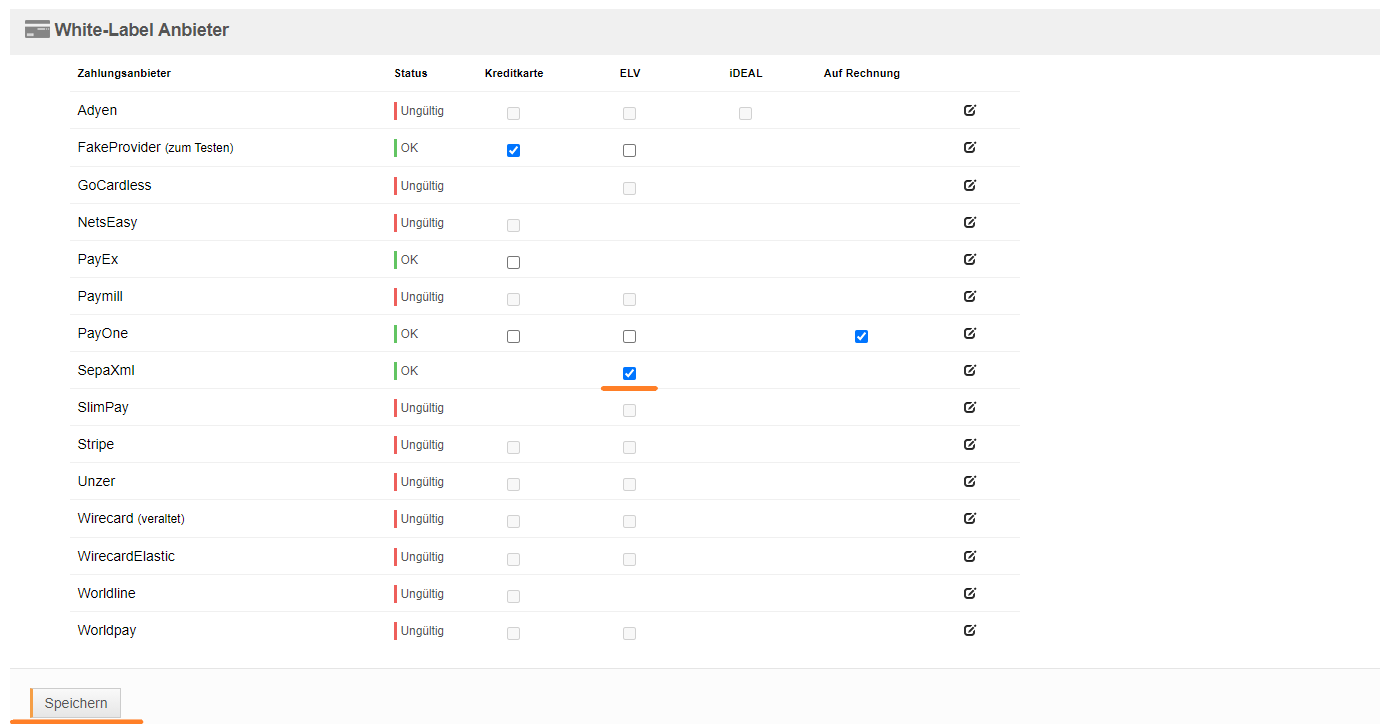Viewport: 1399px width, 724px height.
Task: Click the SepaXml provider name
Action: tap(106, 370)
